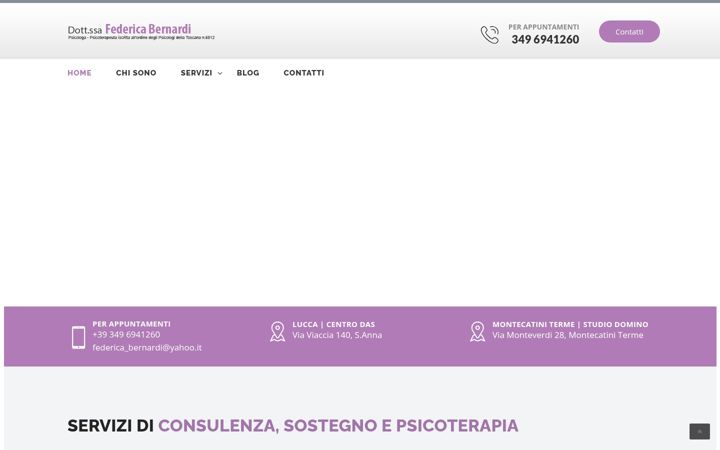Click the +39 349 6941260 phone link
This screenshot has height=450, width=720.
126,335
